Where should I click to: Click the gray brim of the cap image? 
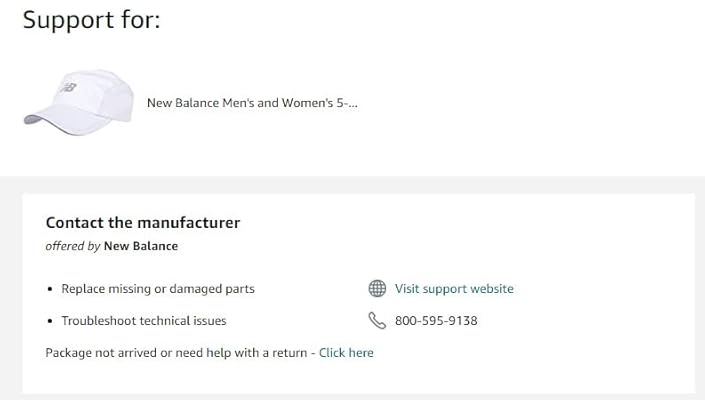tap(36, 119)
